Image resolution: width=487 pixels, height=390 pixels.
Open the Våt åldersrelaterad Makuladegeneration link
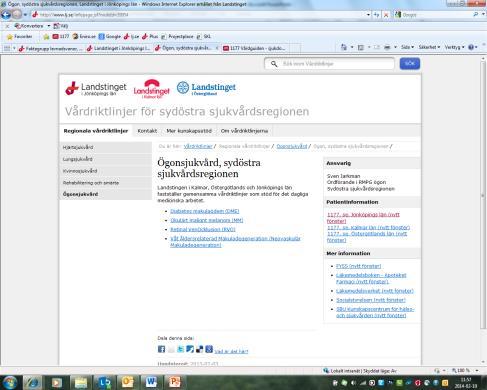point(235,242)
